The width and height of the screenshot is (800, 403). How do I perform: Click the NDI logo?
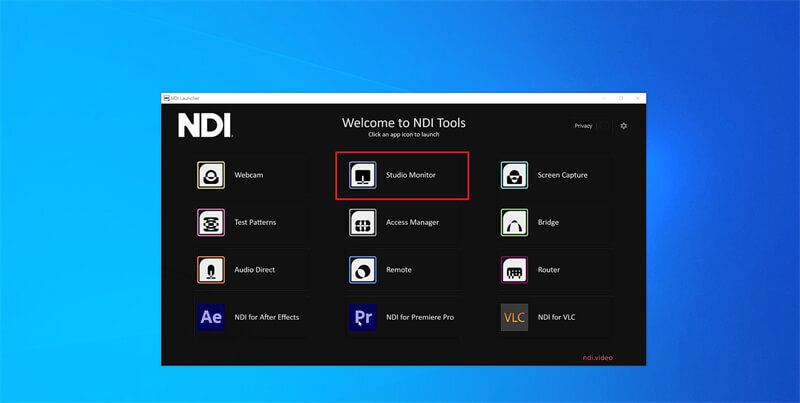(x=205, y=125)
